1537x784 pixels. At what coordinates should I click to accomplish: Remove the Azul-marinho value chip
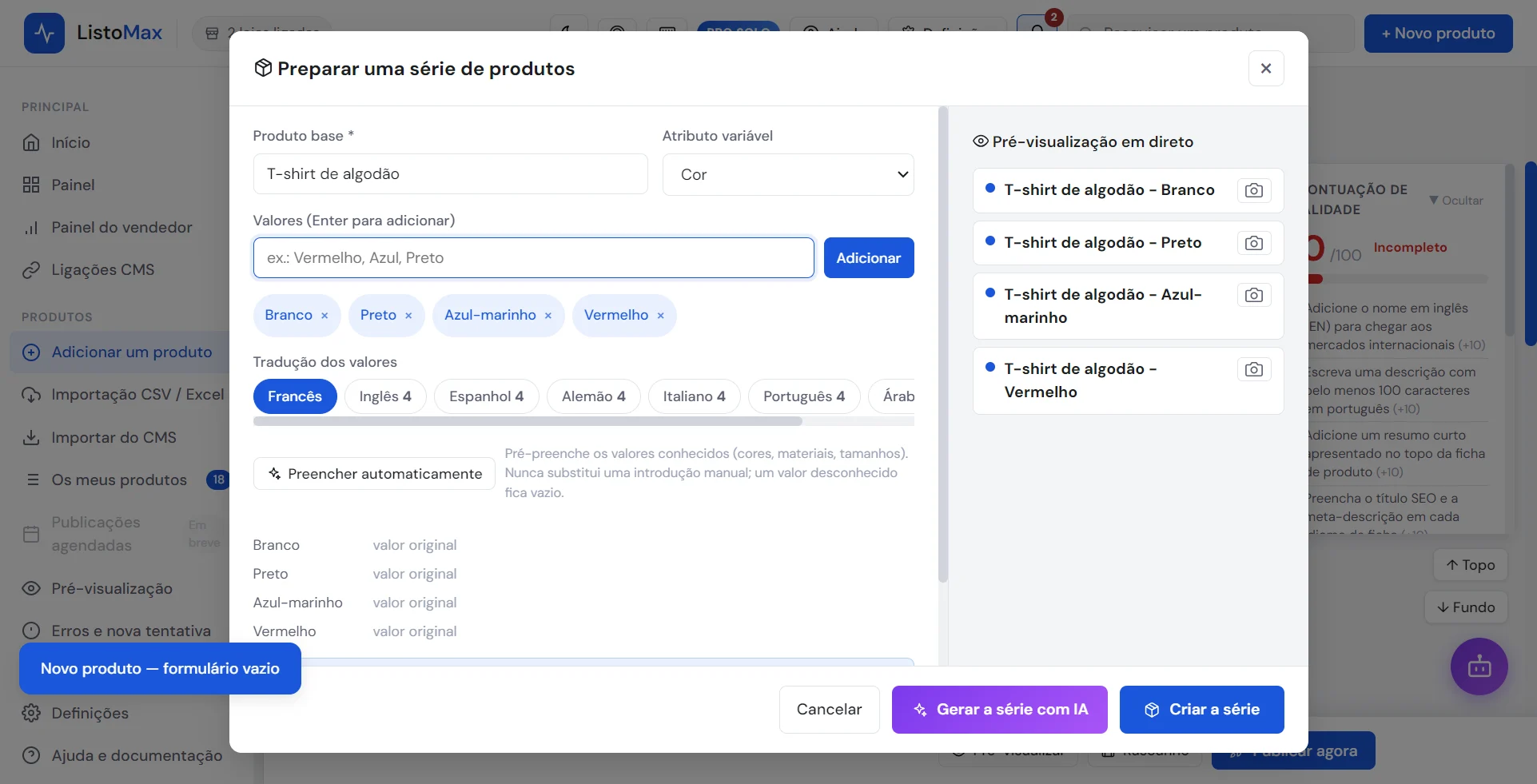tap(548, 316)
